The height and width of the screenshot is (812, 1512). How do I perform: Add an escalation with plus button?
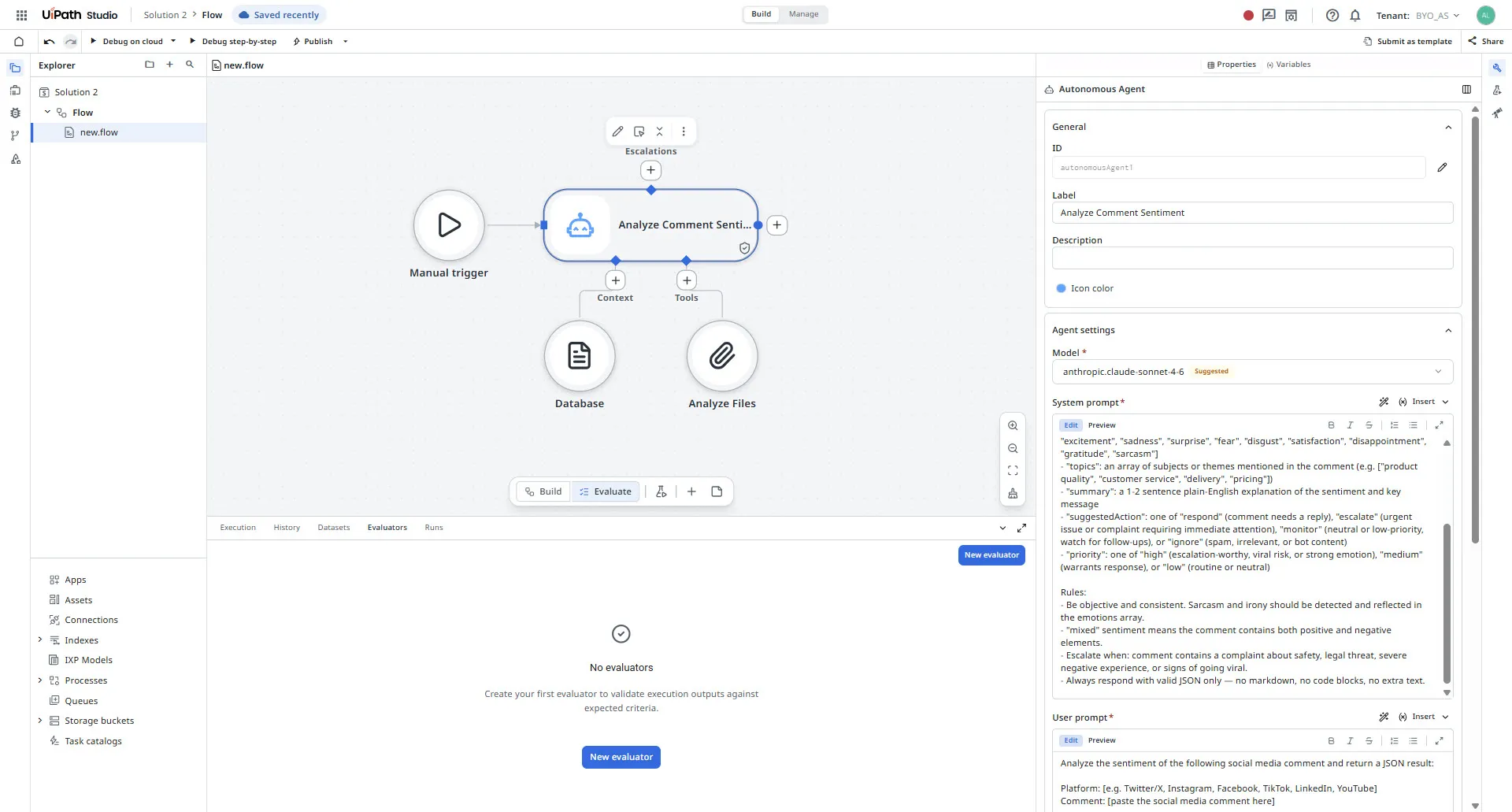click(650, 170)
